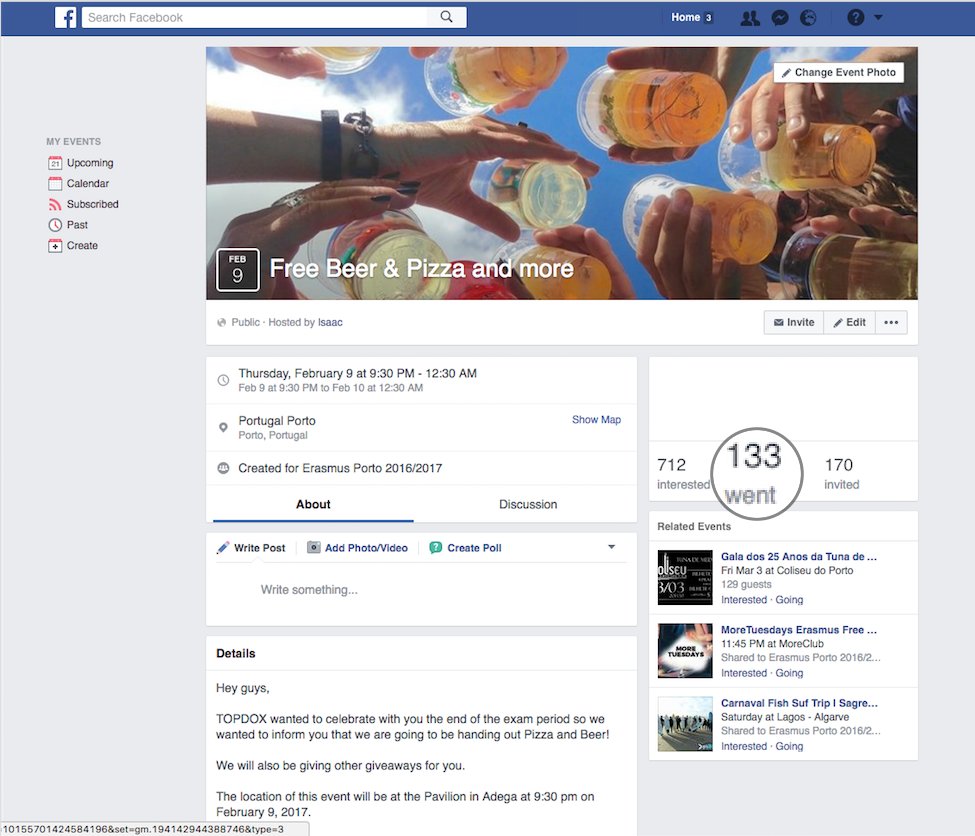The width and height of the screenshot is (975, 836).
Task: Click the search magnifier icon
Action: (446, 17)
